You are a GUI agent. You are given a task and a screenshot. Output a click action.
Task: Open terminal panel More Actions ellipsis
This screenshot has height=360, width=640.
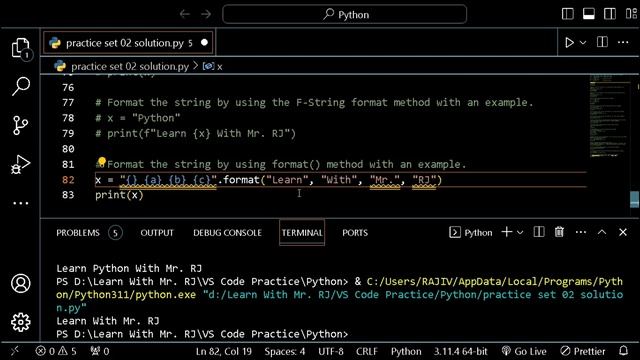click(580, 232)
